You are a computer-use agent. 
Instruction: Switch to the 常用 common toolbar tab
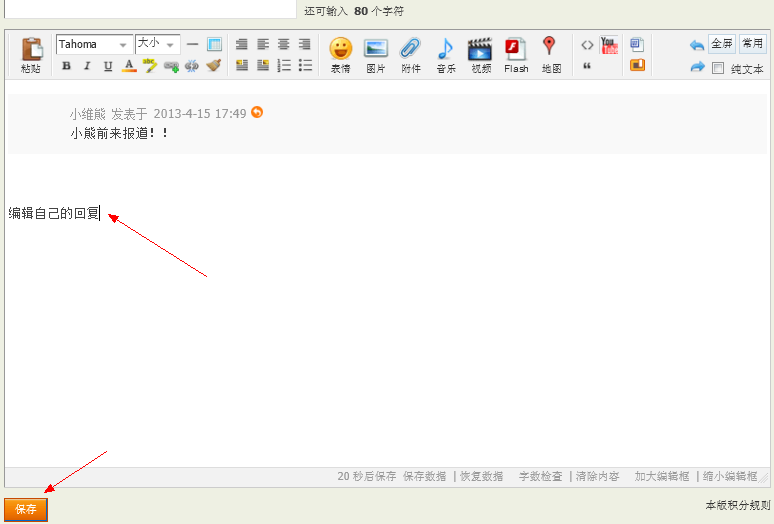click(752, 44)
